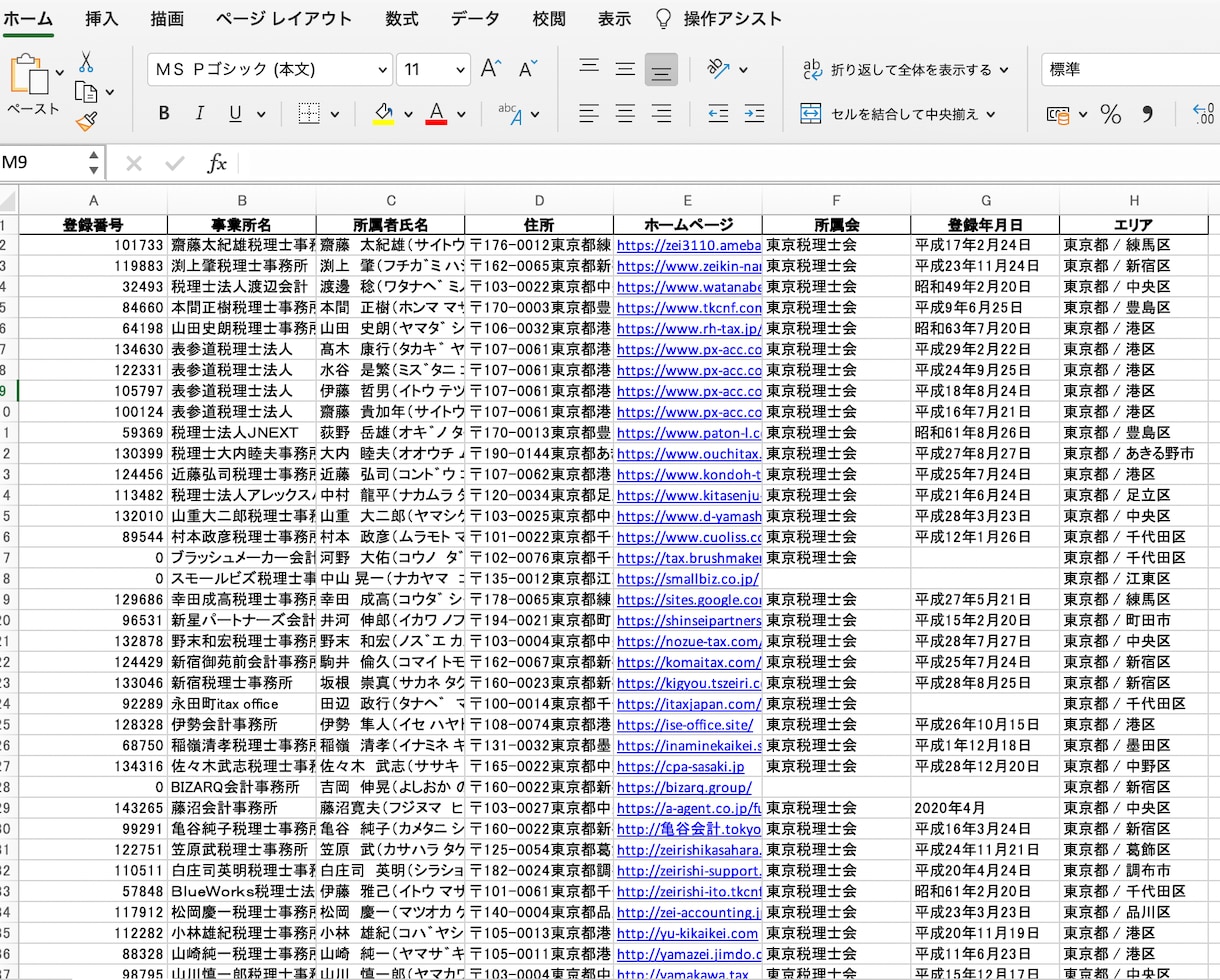Switch to the 描画 tab

click(x=167, y=19)
